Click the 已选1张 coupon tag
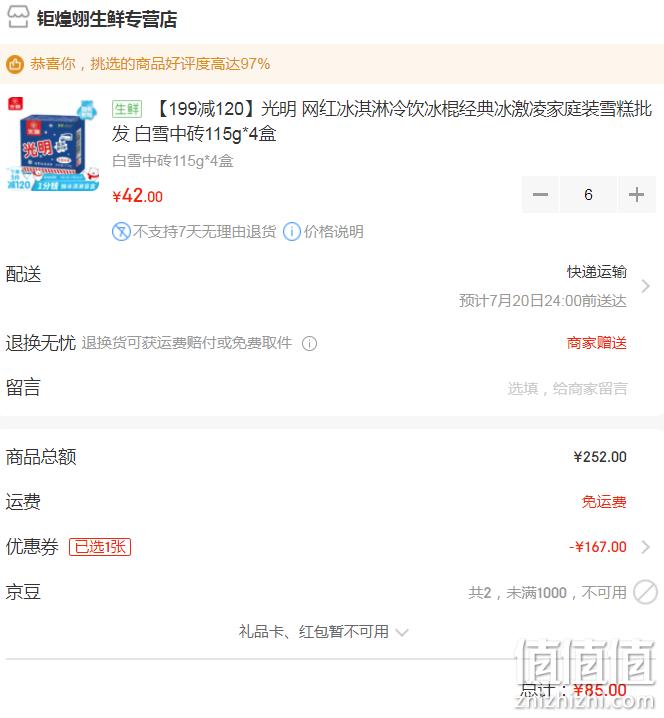This screenshot has width=664, height=718. click(100, 547)
